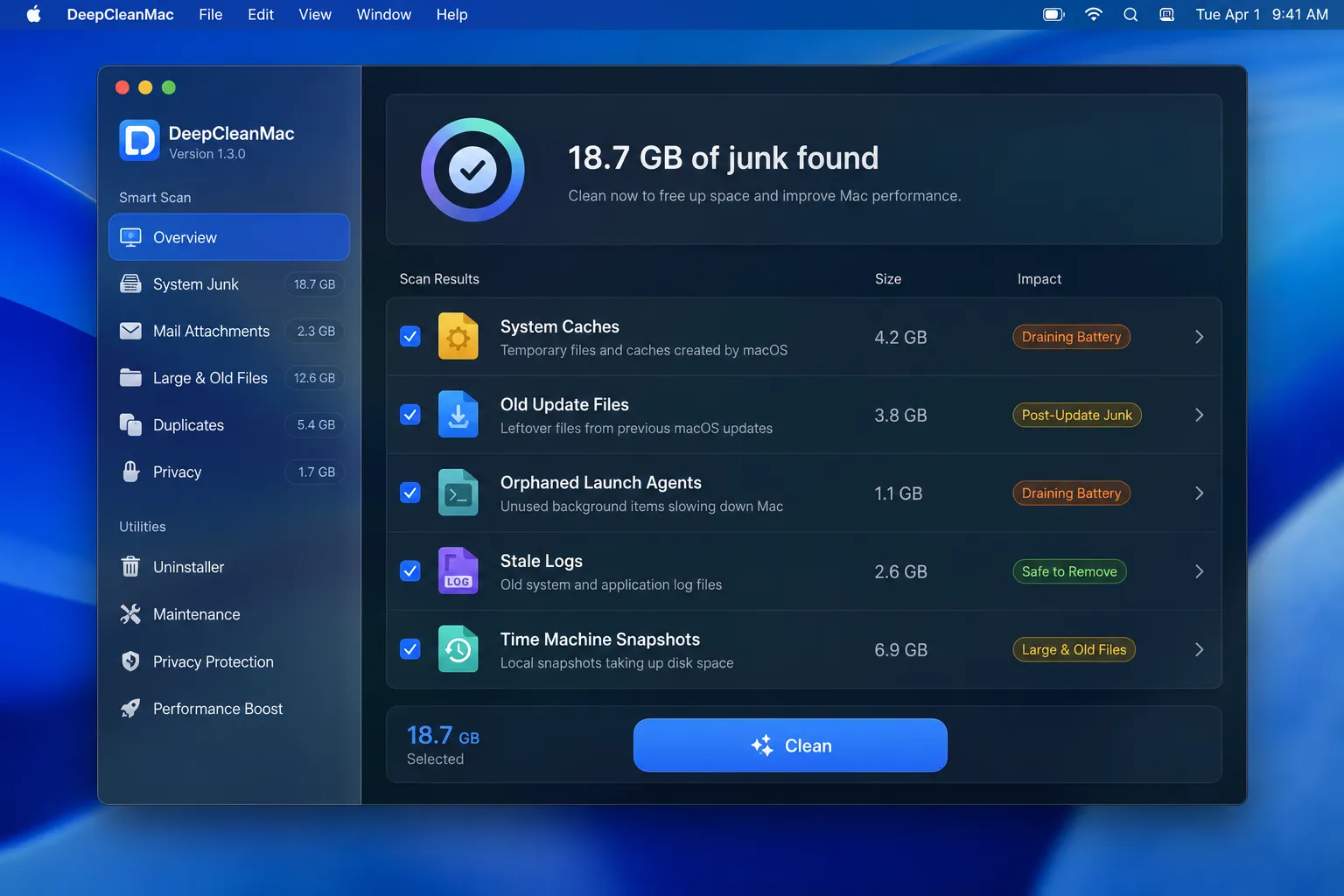The width and height of the screenshot is (1344, 896).
Task: Open the File menu
Action: (211, 15)
